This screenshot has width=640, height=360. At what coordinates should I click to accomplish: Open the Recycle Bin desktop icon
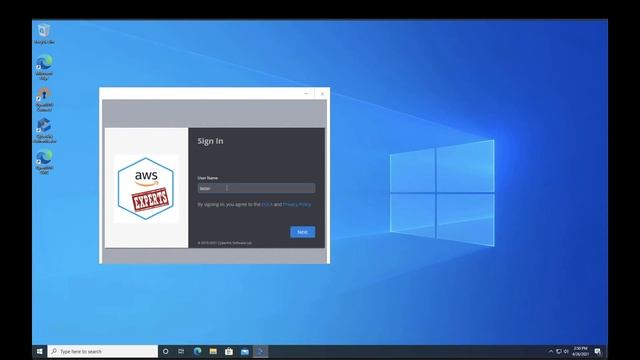pyautogui.click(x=44, y=34)
